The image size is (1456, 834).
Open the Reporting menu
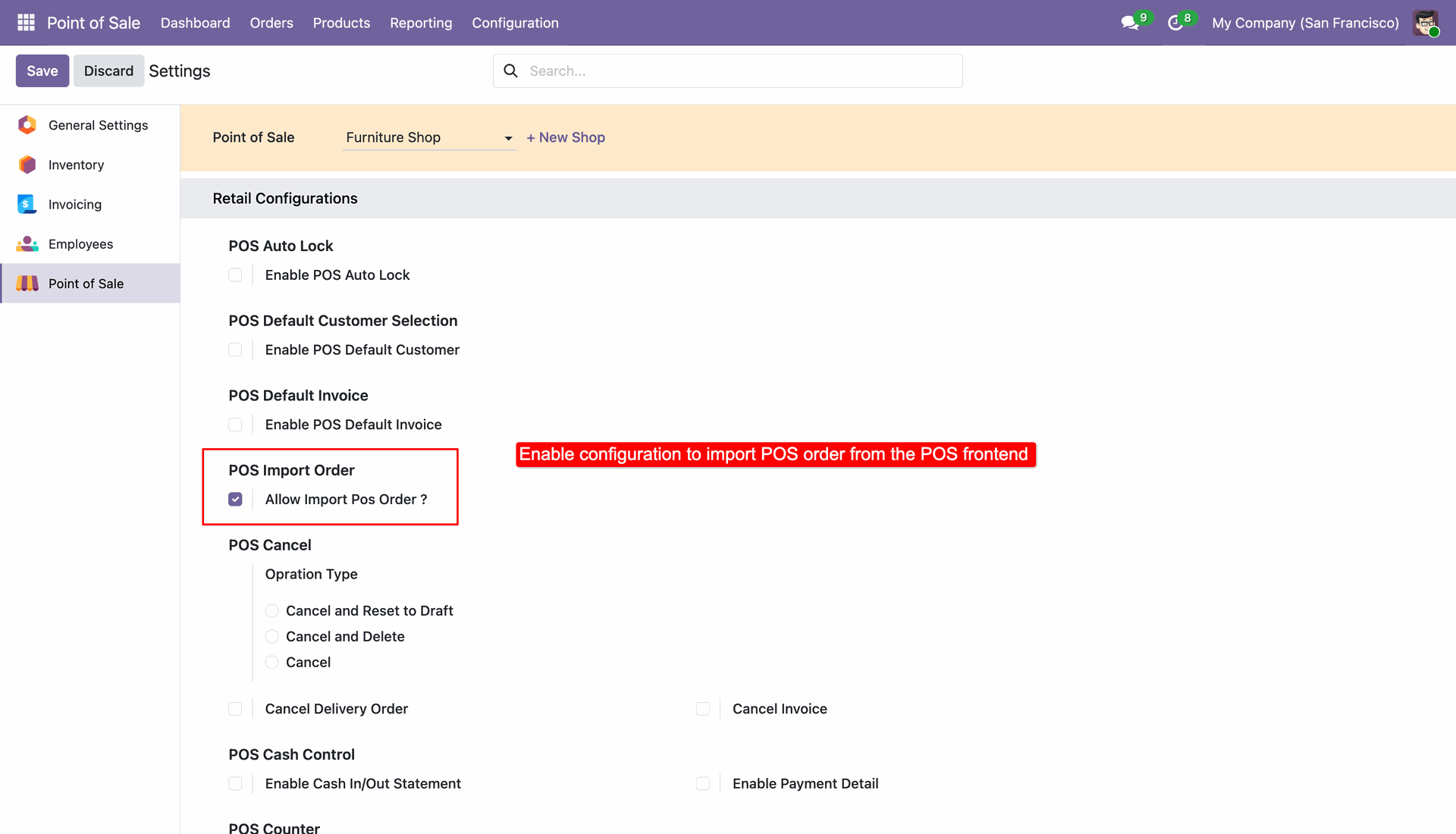click(421, 23)
